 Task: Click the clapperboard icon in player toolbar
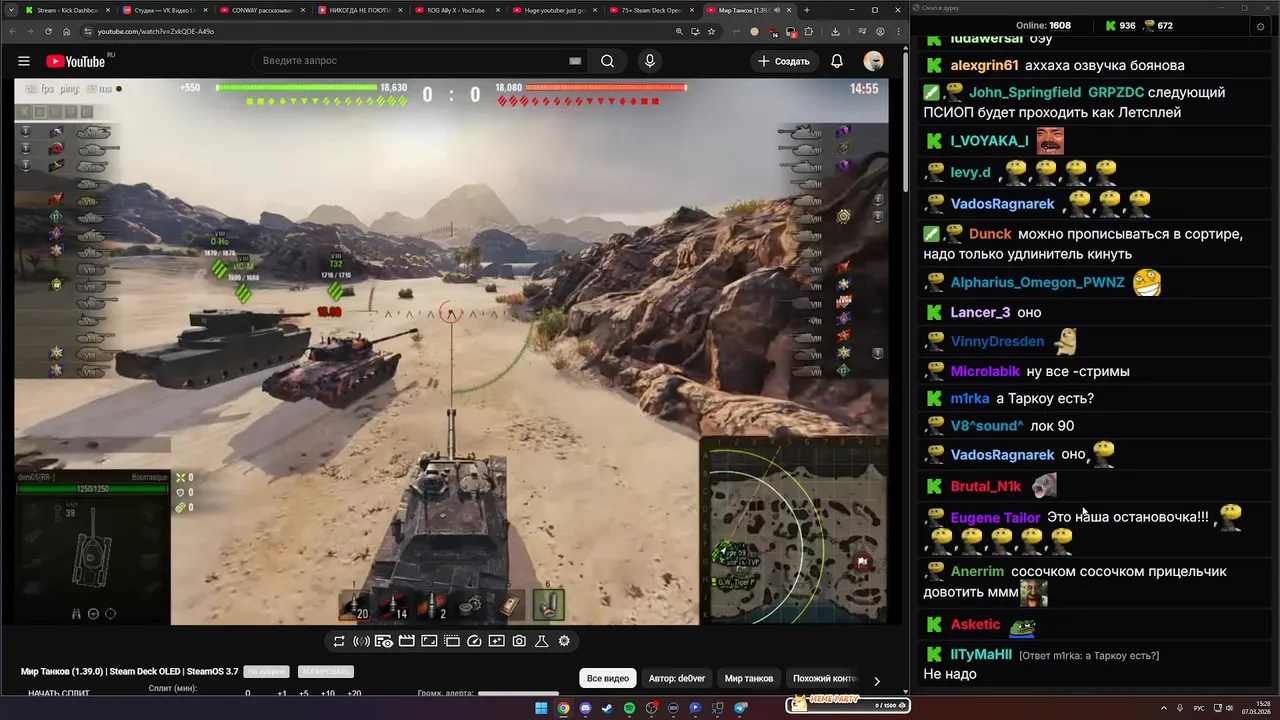[x=406, y=641]
